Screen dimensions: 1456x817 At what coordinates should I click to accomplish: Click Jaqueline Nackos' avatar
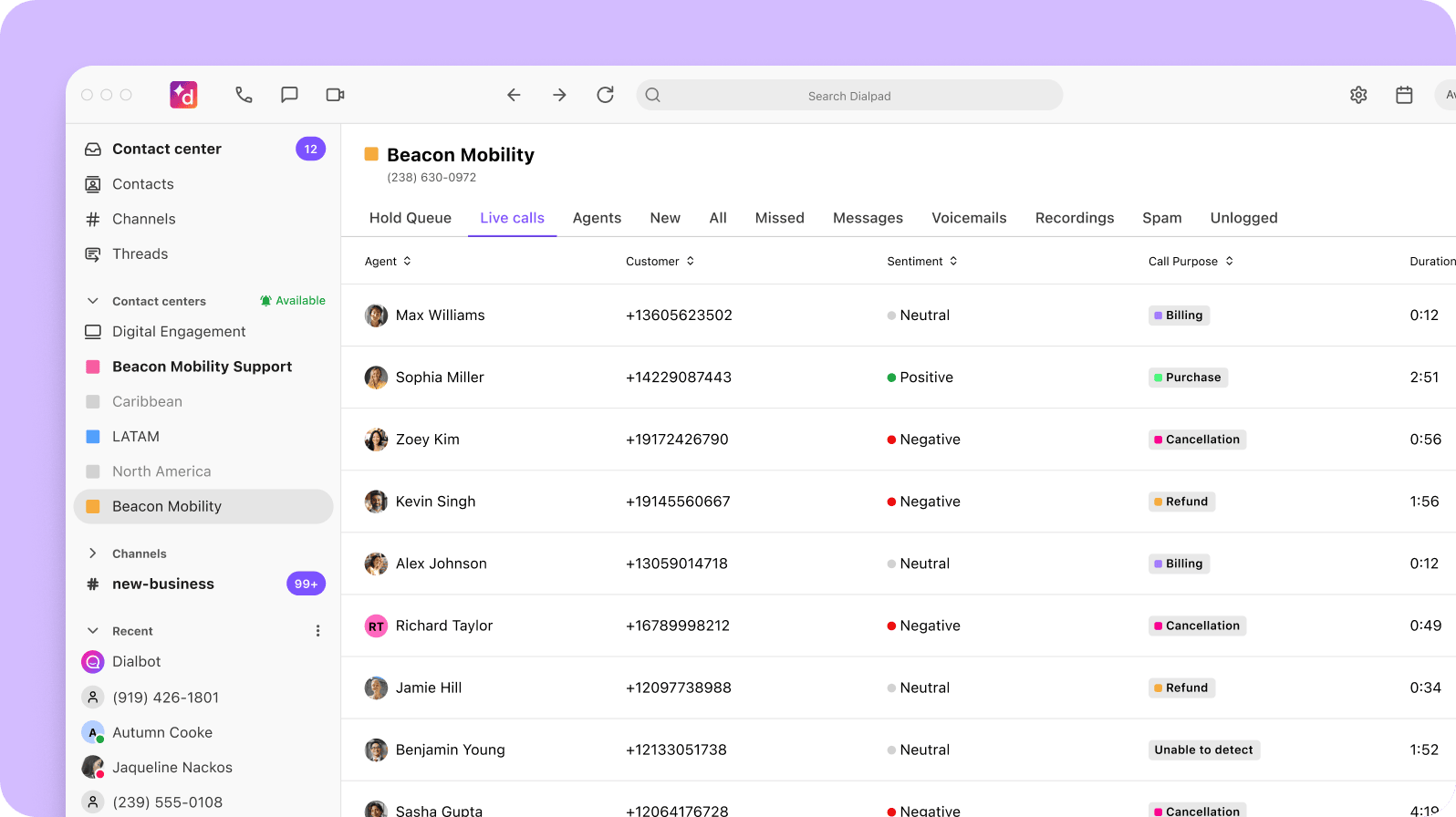[x=93, y=768]
